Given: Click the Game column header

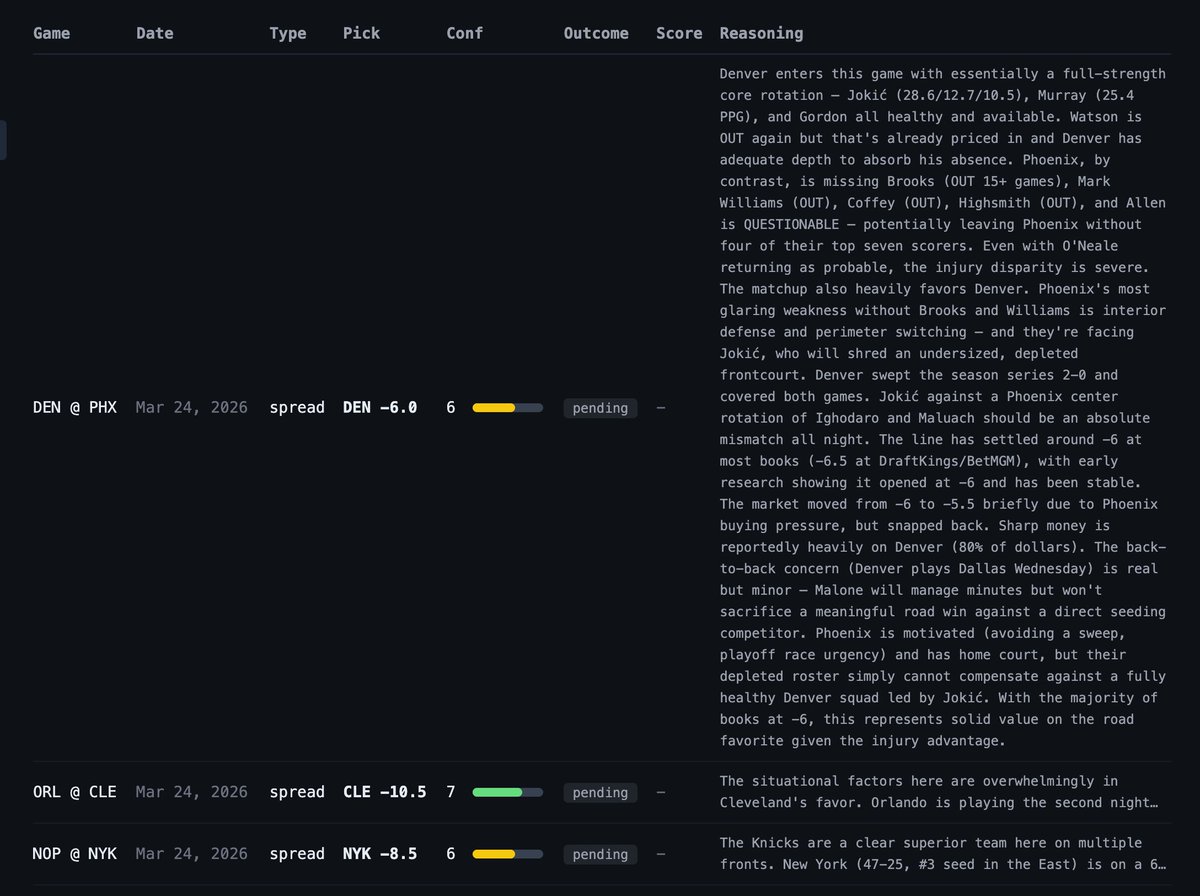Looking at the screenshot, I should point(53,33).
